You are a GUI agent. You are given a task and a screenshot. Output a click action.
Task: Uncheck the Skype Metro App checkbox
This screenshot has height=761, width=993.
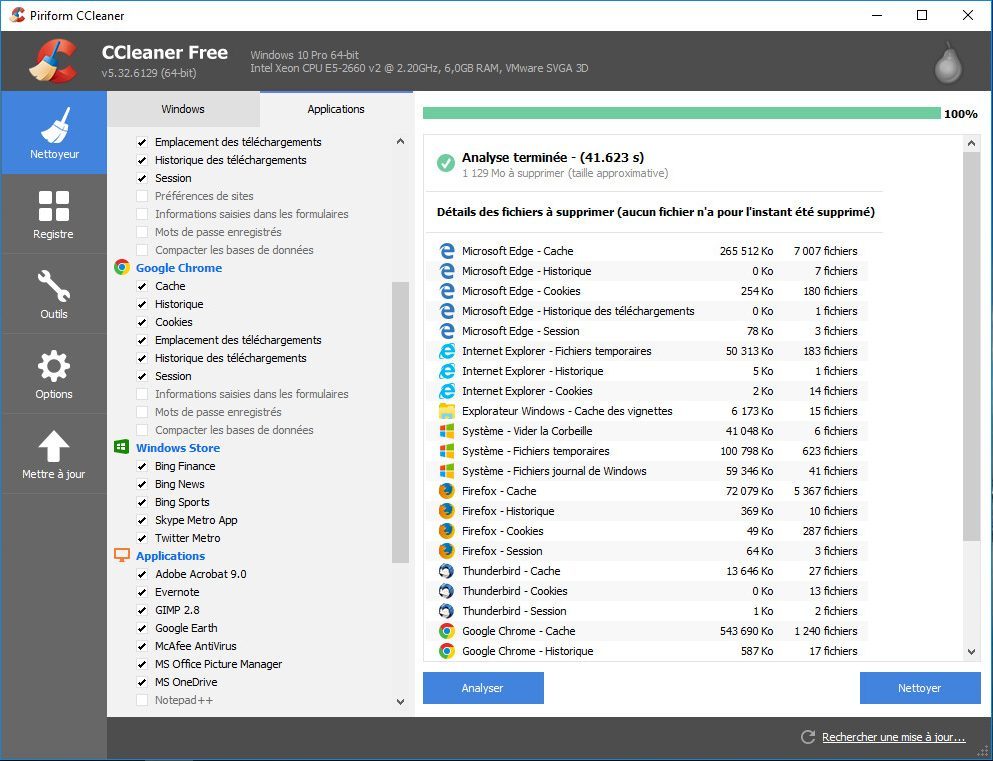click(x=142, y=520)
